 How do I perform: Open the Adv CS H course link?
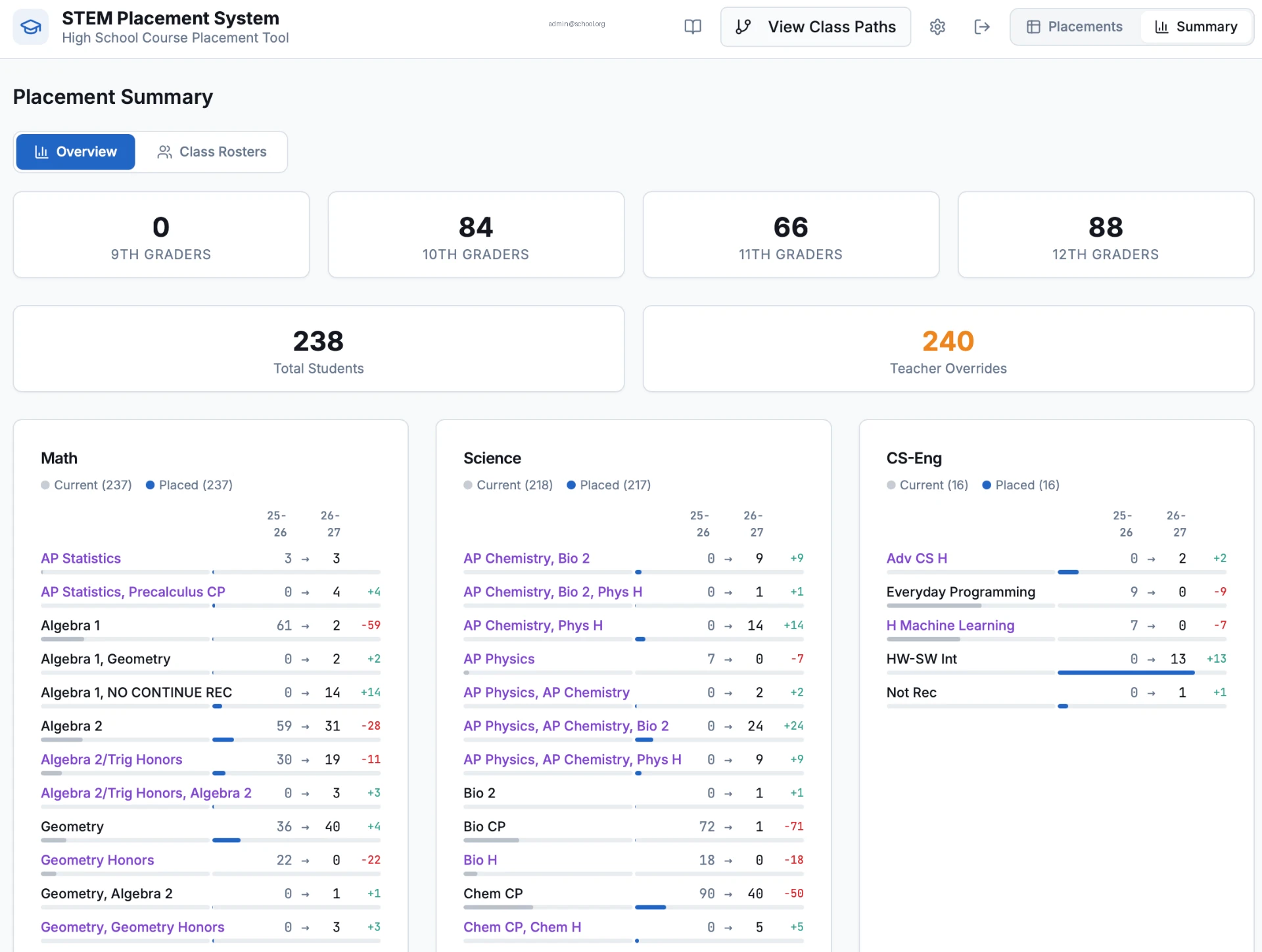coord(917,558)
